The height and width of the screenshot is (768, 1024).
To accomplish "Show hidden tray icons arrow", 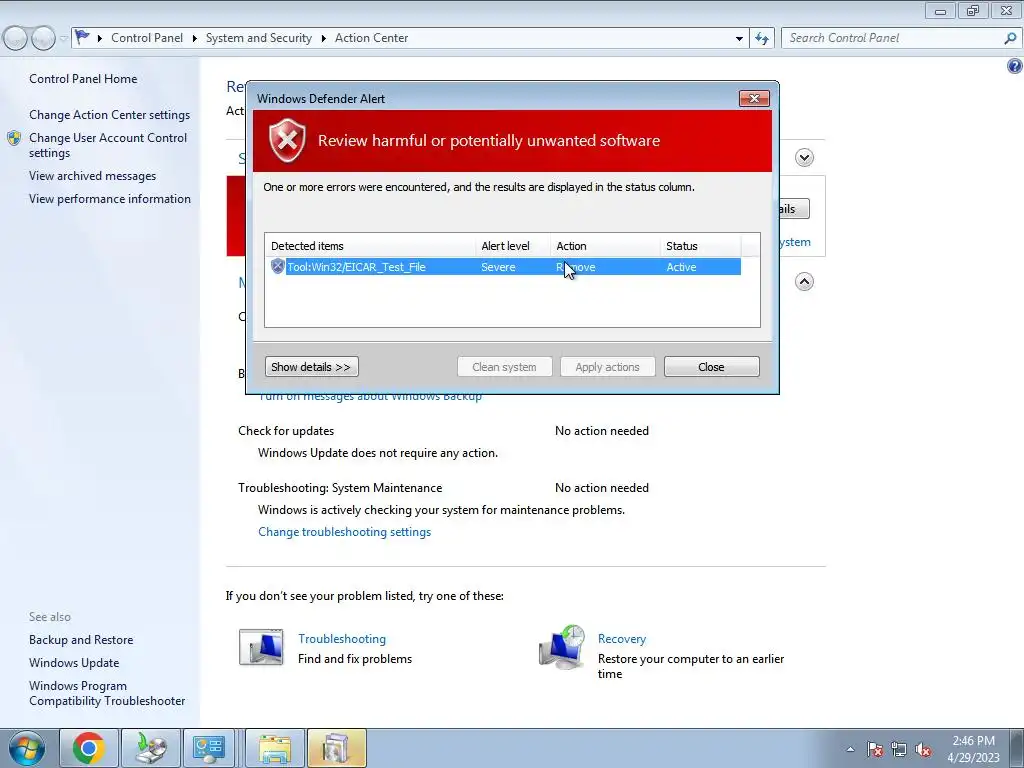I will coord(850,749).
